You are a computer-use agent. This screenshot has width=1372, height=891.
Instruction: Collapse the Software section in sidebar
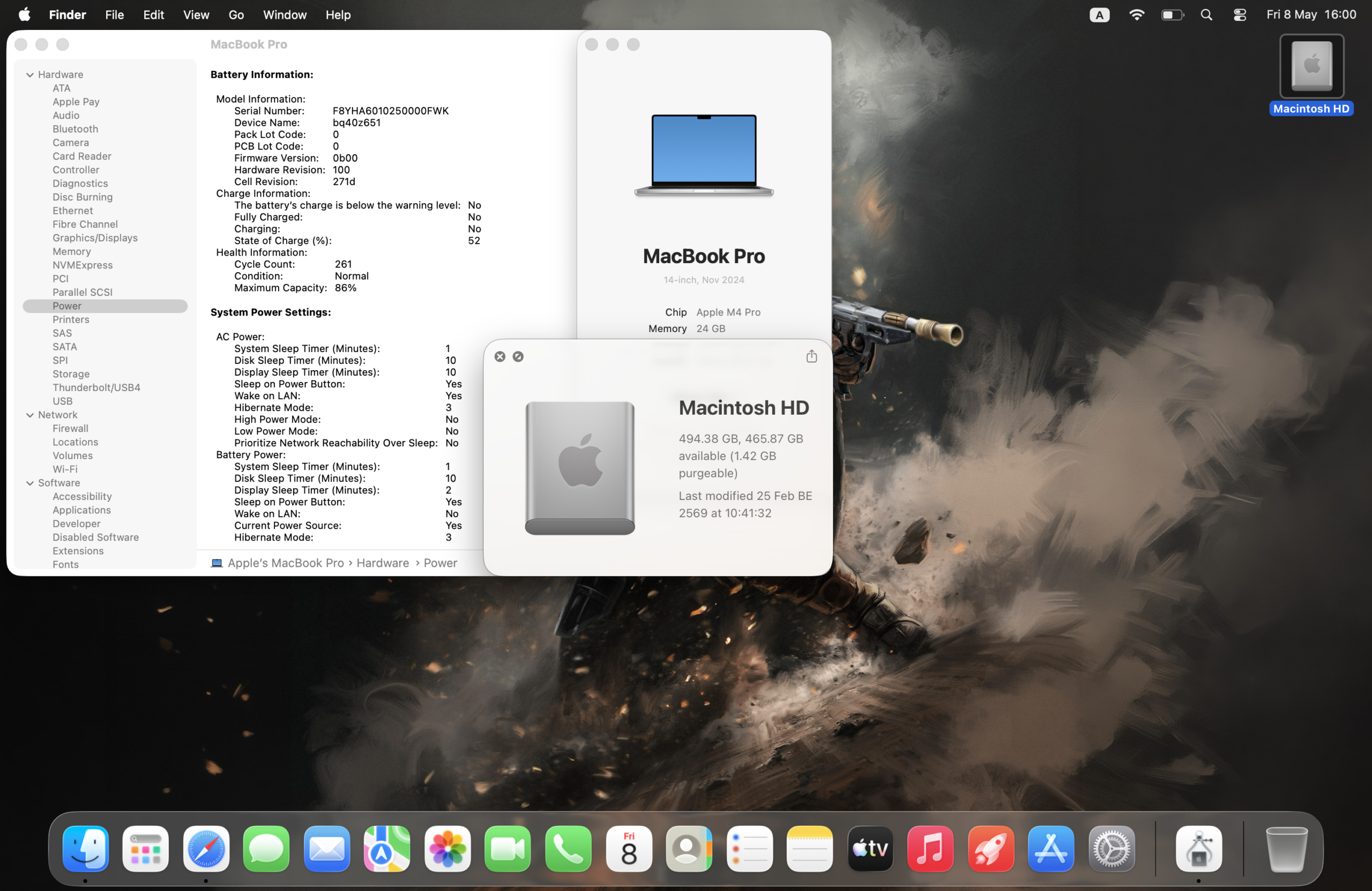point(30,483)
